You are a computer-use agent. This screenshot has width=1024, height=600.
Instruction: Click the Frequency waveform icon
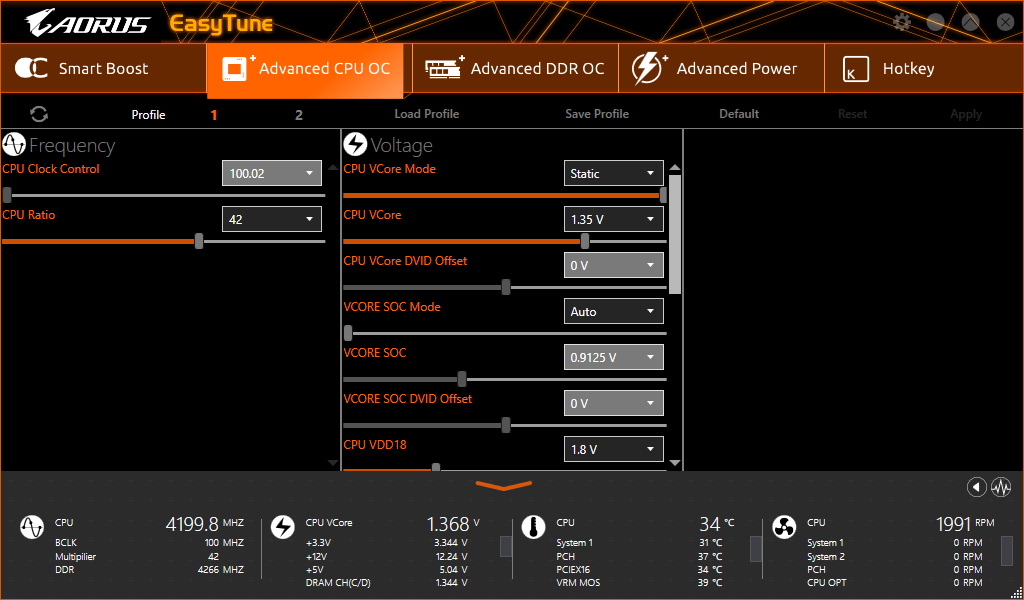pyautogui.click(x=14, y=144)
